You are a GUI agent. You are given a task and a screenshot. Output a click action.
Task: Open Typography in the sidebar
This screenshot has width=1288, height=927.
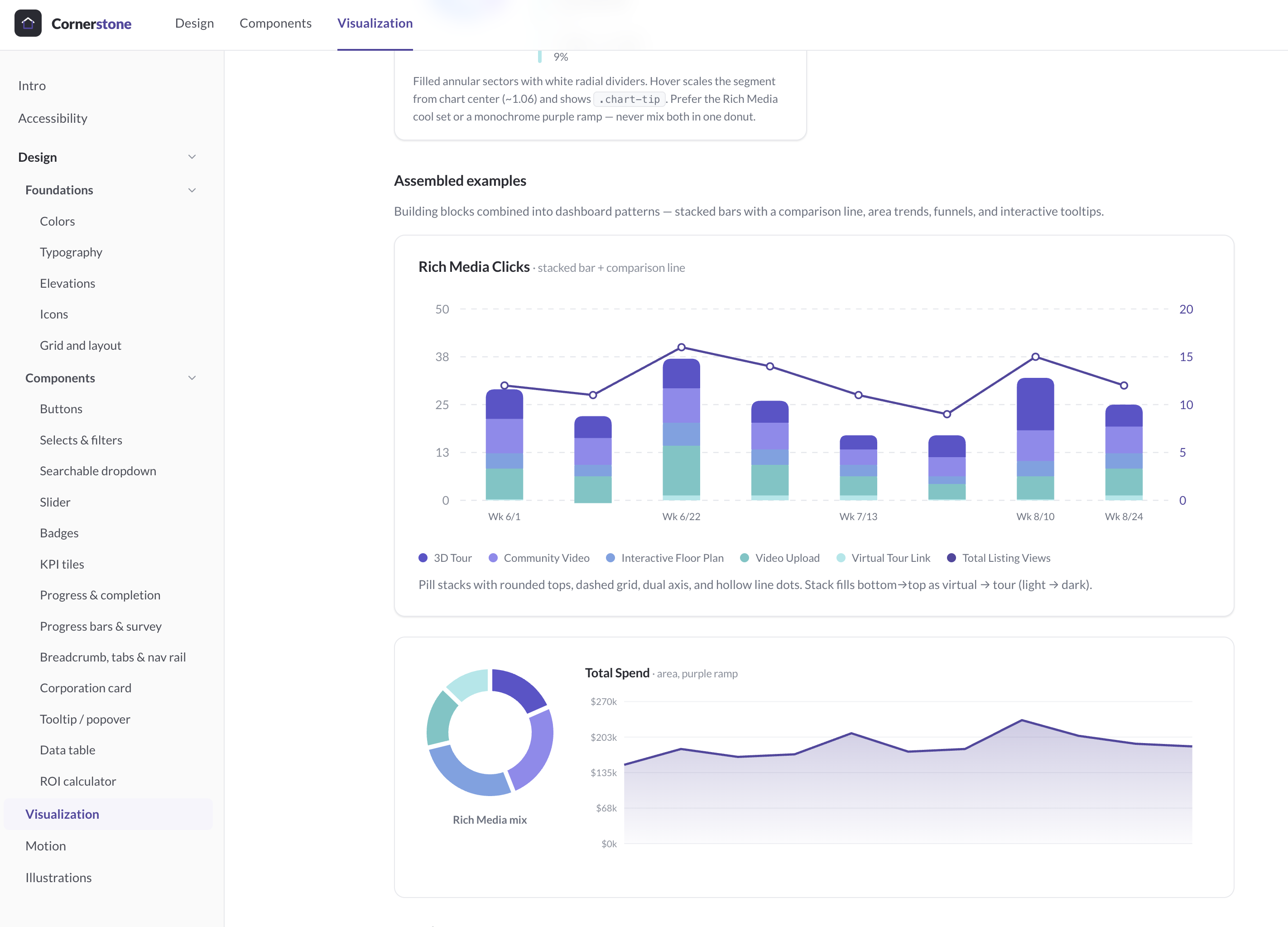[x=71, y=252]
